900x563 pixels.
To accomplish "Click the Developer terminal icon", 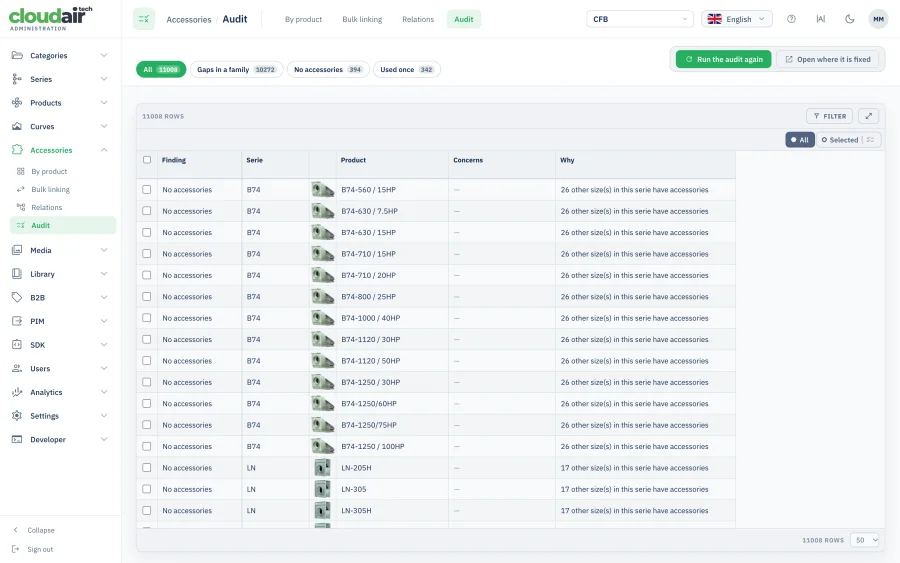I will point(17,439).
